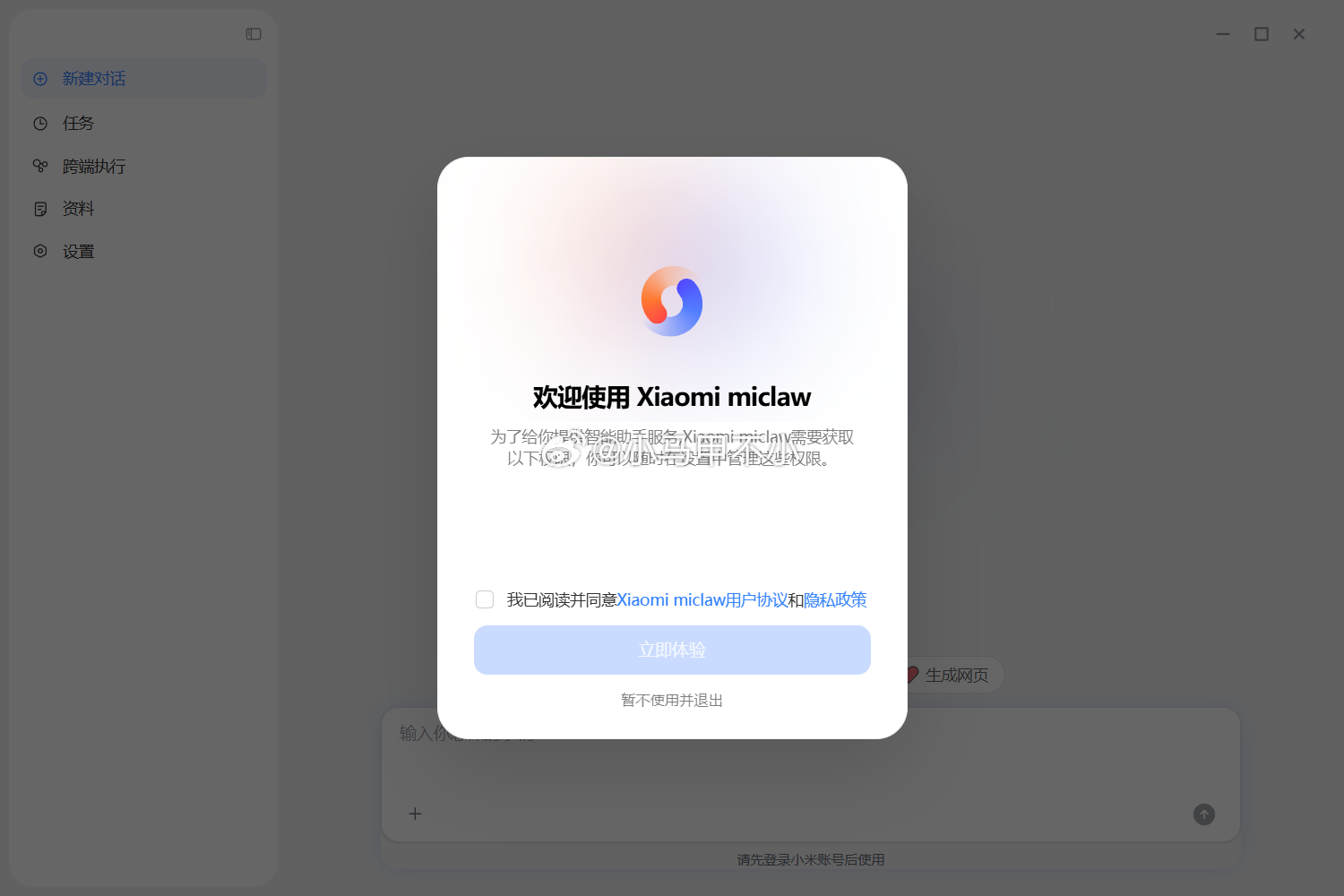The width and height of the screenshot is (1344, 896).
Task: Click the cross-device icon beside 跨端执行
Action: [40, 166]
